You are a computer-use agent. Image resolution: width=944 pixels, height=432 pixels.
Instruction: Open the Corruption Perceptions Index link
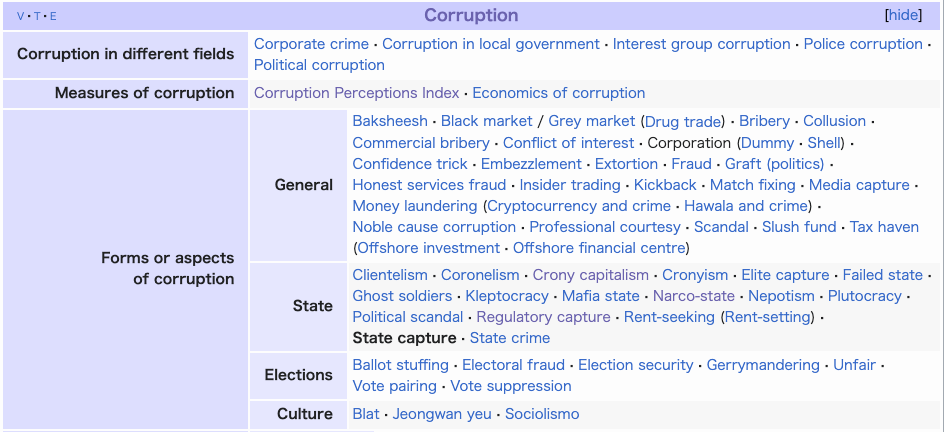click(356, 93)
